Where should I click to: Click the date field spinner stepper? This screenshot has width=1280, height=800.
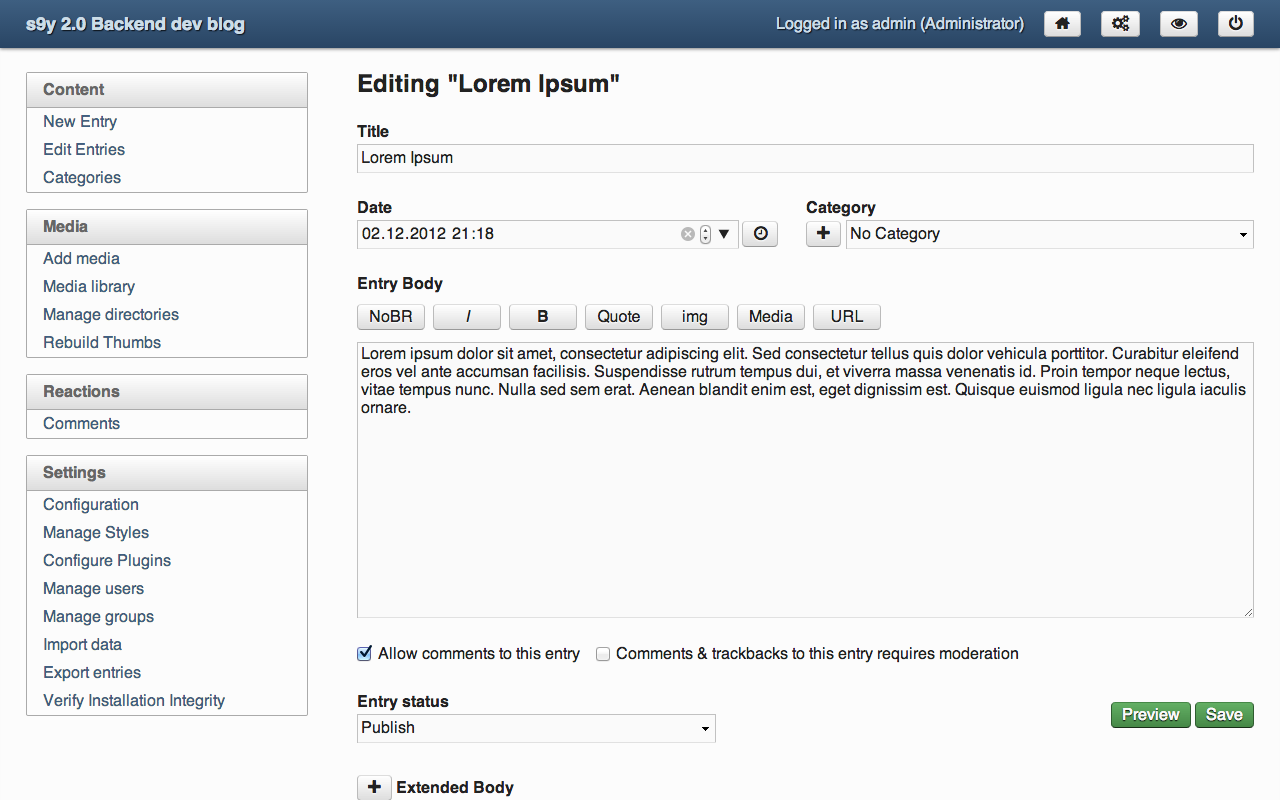pyautogui.click(x=705, y=234)
